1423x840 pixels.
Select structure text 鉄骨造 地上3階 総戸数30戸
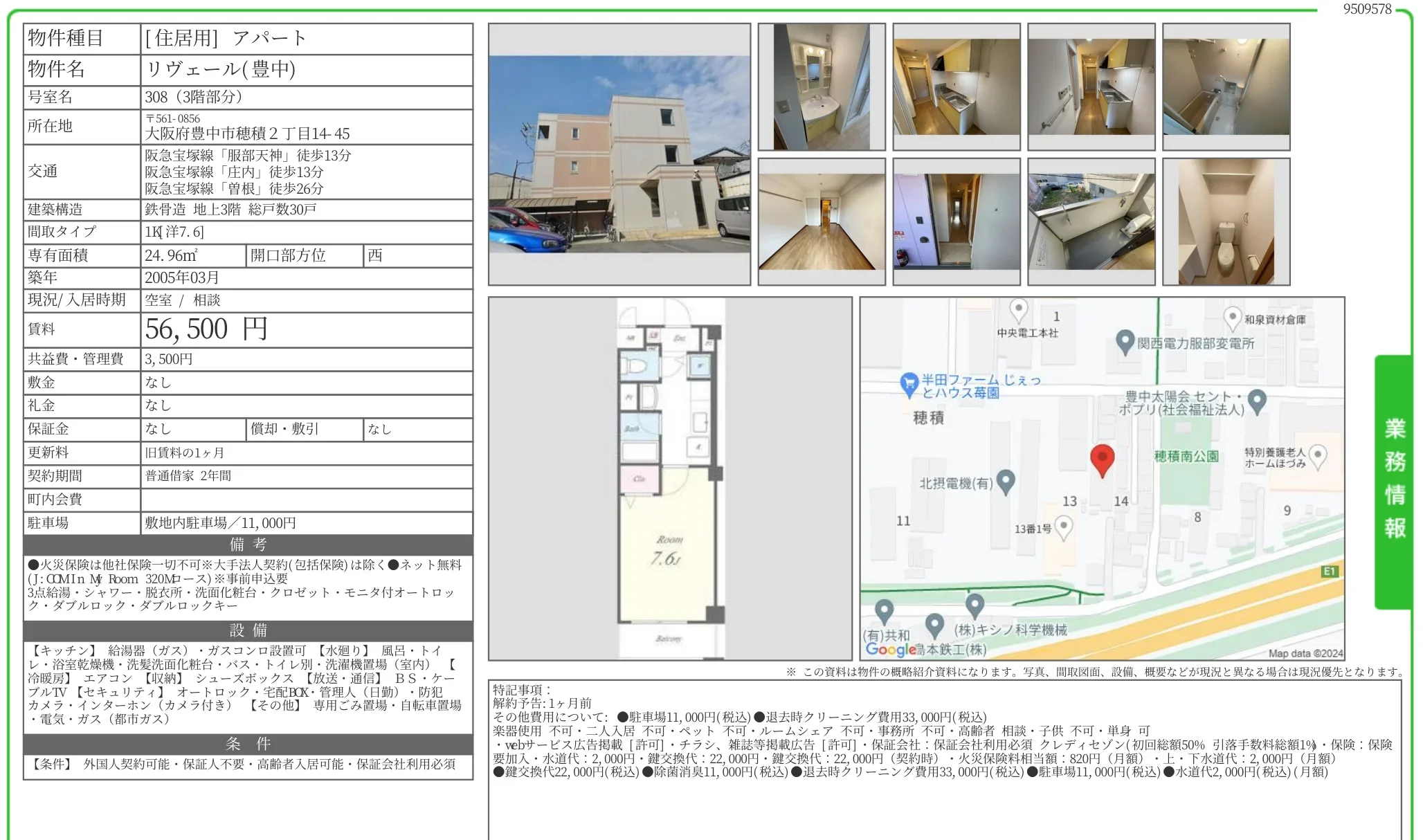coord(230,209)
